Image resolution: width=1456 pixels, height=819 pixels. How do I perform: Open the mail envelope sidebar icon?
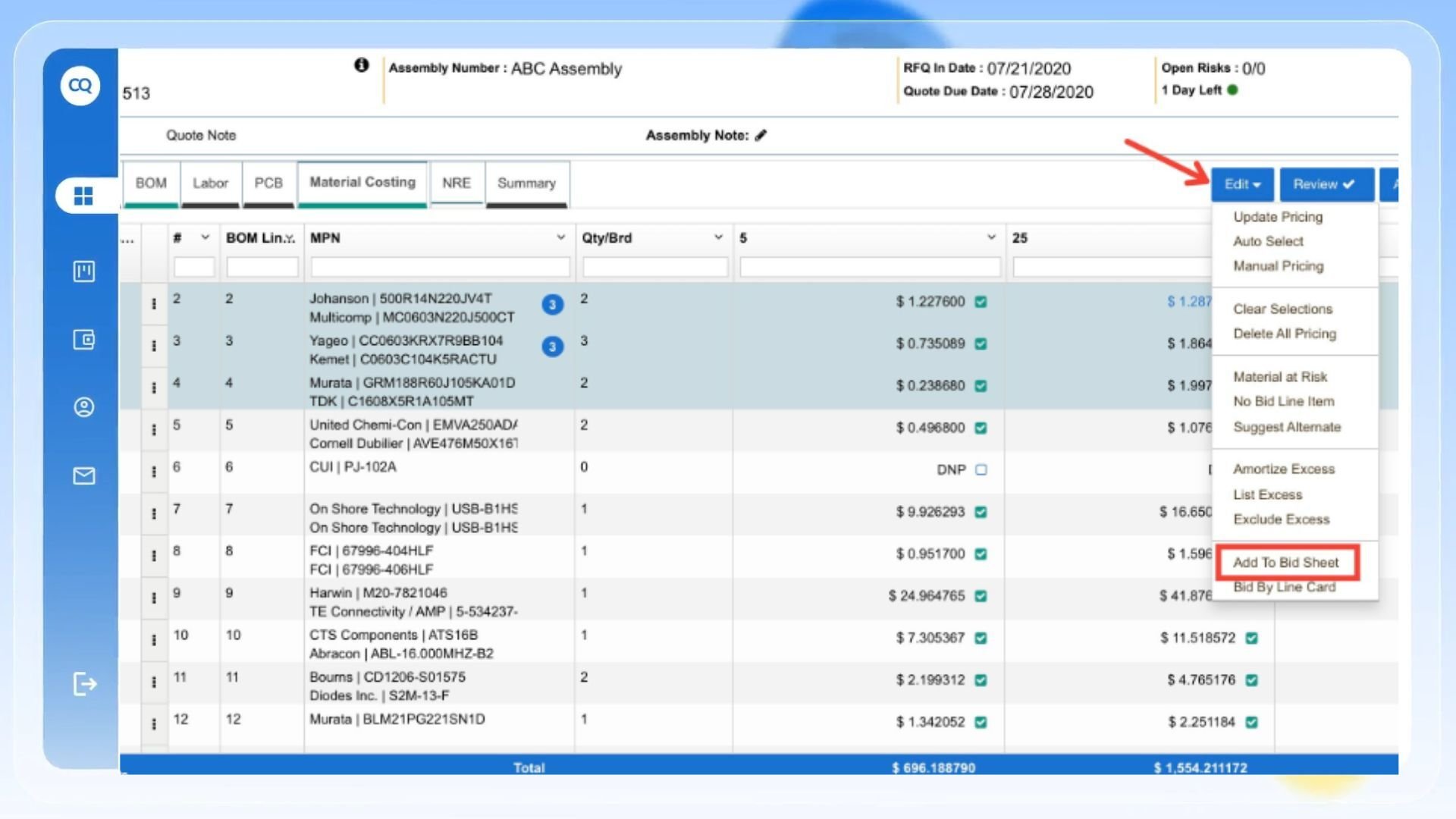click(x=83, y=475)
